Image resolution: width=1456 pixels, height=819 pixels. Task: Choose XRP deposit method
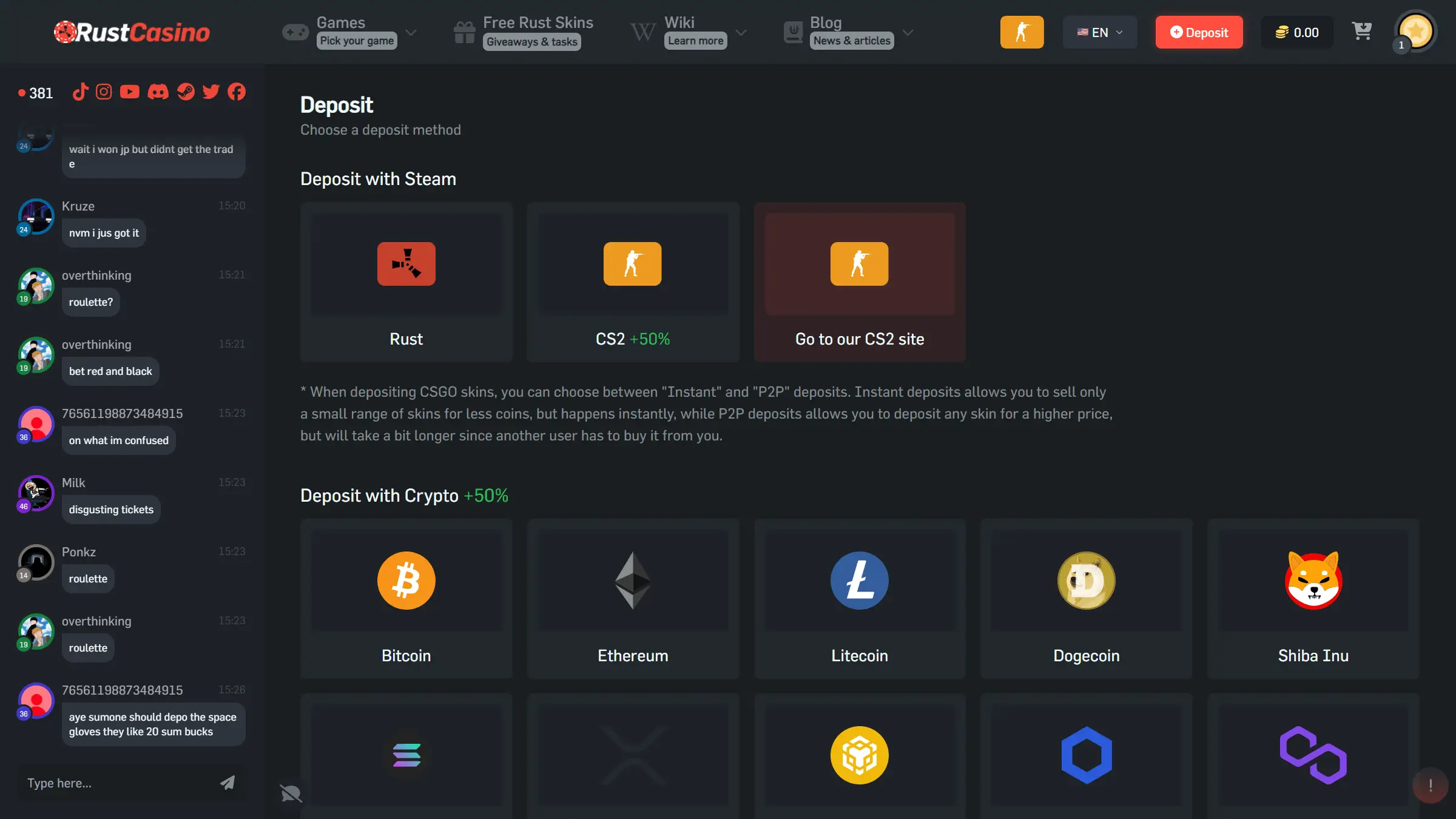coord(633,757)
